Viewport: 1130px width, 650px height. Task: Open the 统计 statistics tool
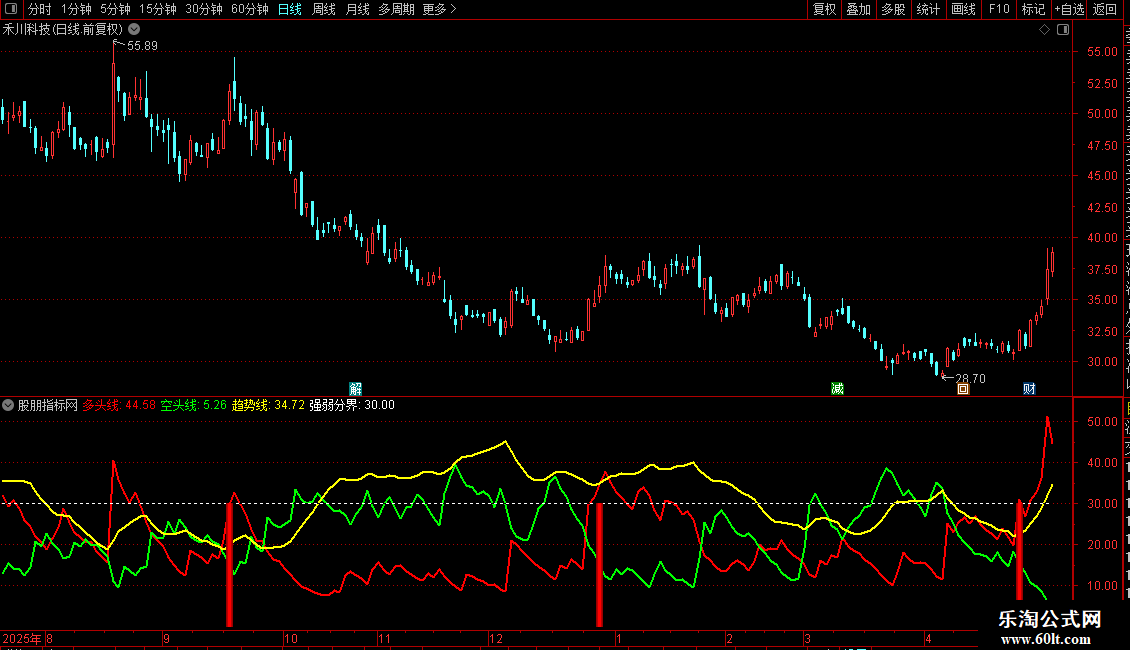[928, 9]
